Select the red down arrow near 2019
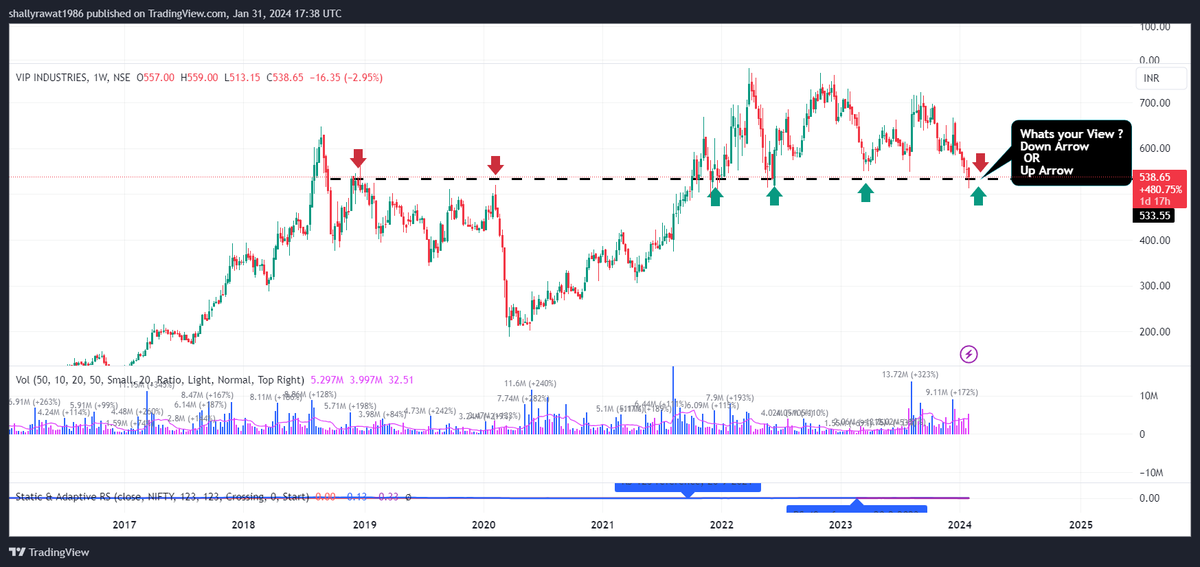 tap(358, 157)
